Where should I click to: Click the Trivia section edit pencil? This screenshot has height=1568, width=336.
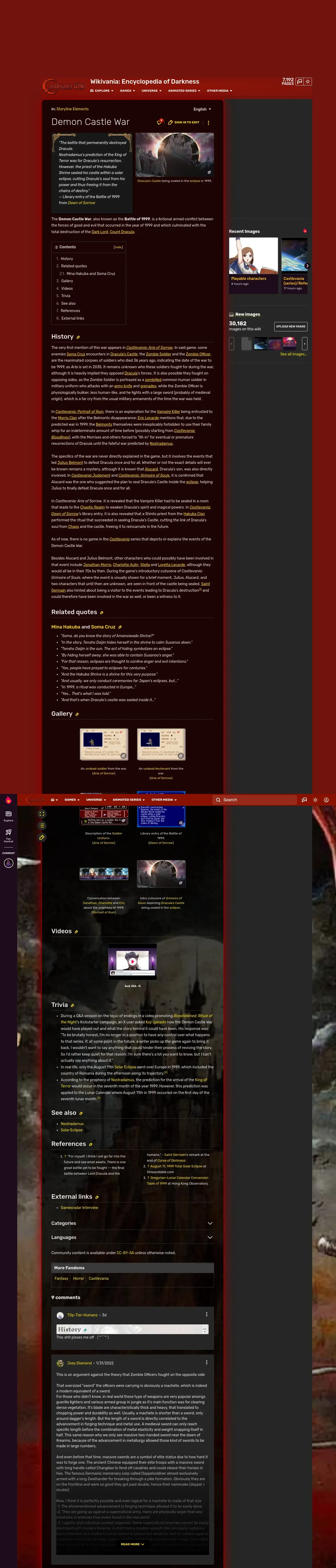(72, 1006)
